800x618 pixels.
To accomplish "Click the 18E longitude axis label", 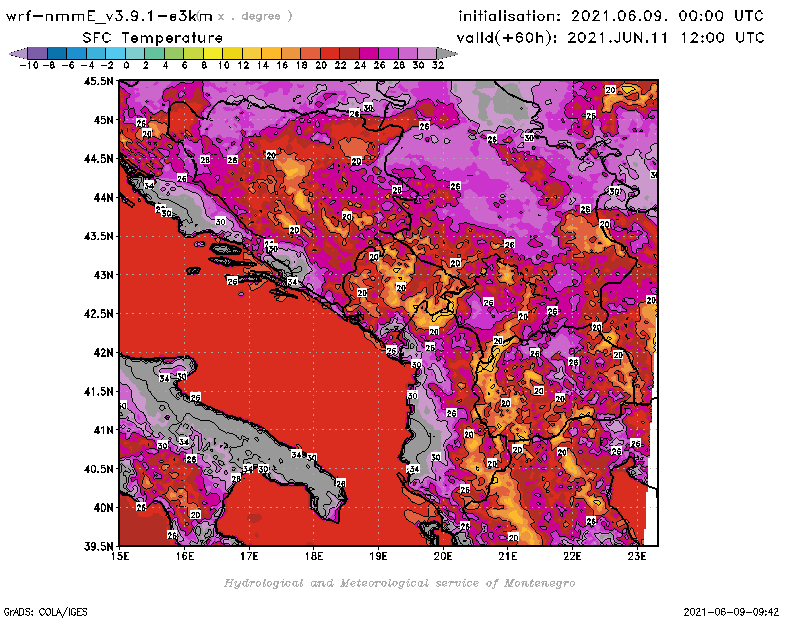I will 314,556.
